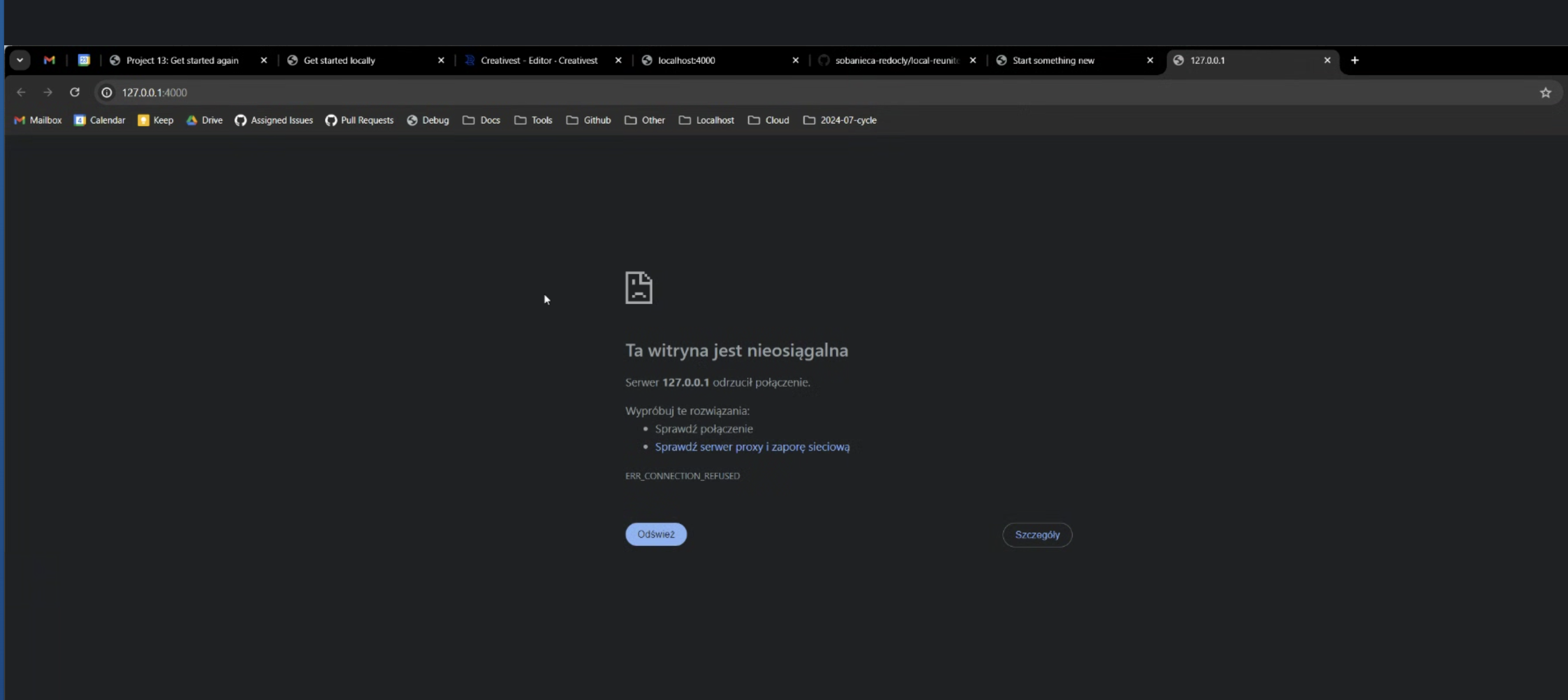
Task: Open the Keep bookmark
Action: click(156, 121)
